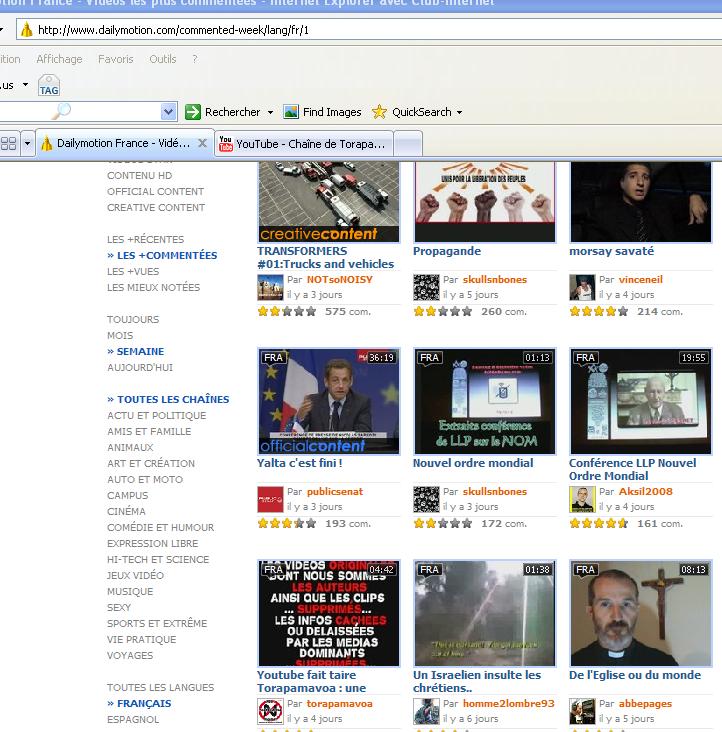This screenshot has width=722, height=732.
Task: Click the Dailymotion tab favicon
Action: coord(46,143)
